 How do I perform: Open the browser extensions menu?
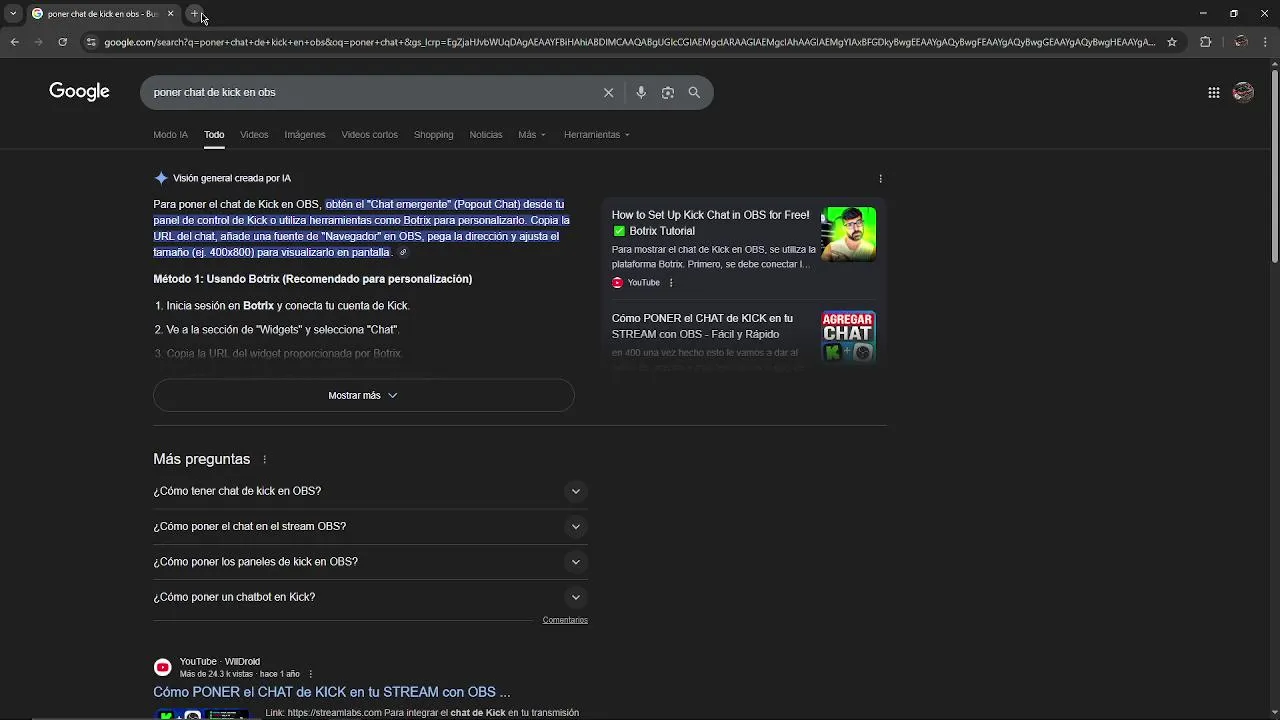[x=1205, y=42]
